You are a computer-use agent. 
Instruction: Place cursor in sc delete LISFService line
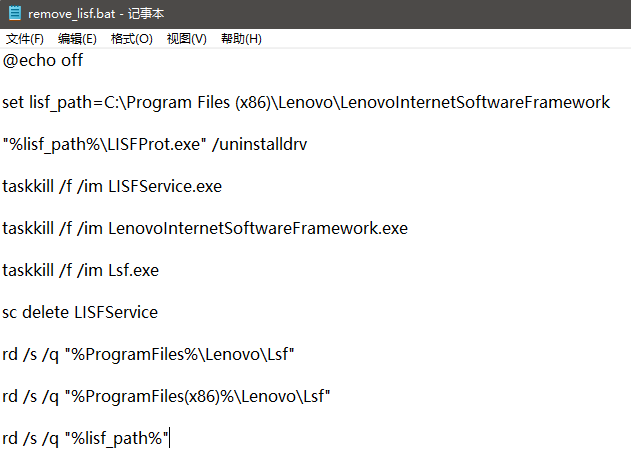[x=80, y=312]
